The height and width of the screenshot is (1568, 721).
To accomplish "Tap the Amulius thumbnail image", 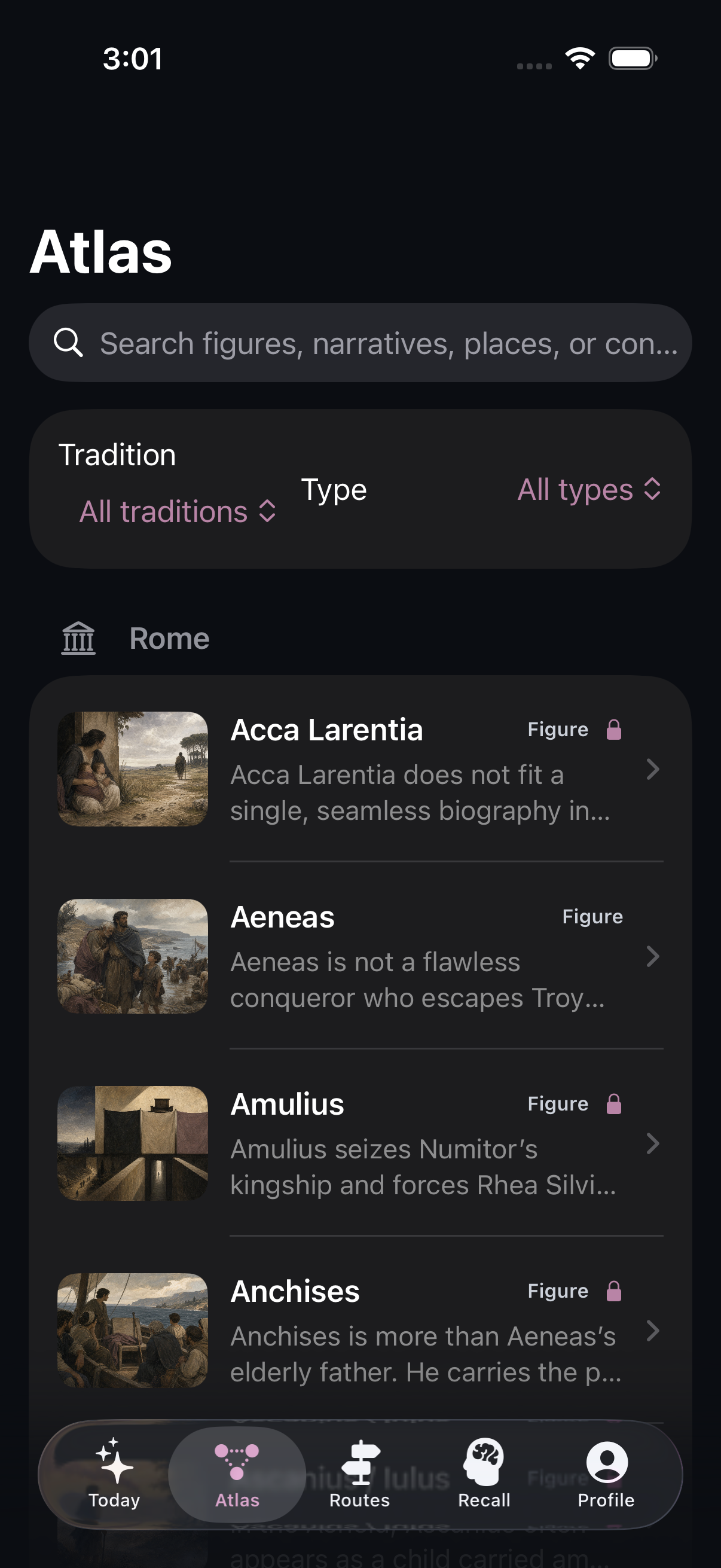I will pyautogui.click(x=133, y=1143).
